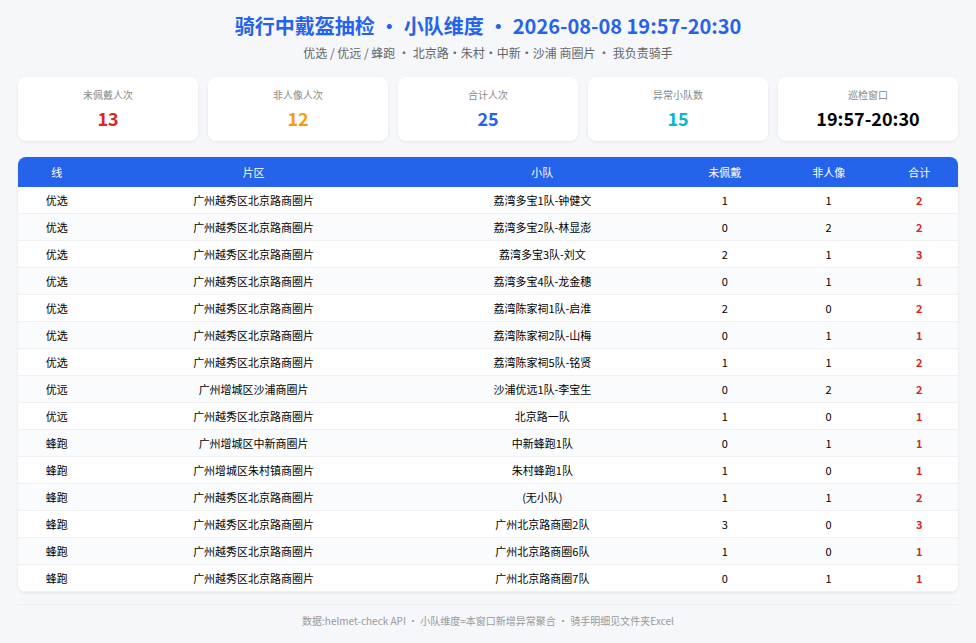
Task: Select team 广州北京路商圈6队
Action: (542, 551)
